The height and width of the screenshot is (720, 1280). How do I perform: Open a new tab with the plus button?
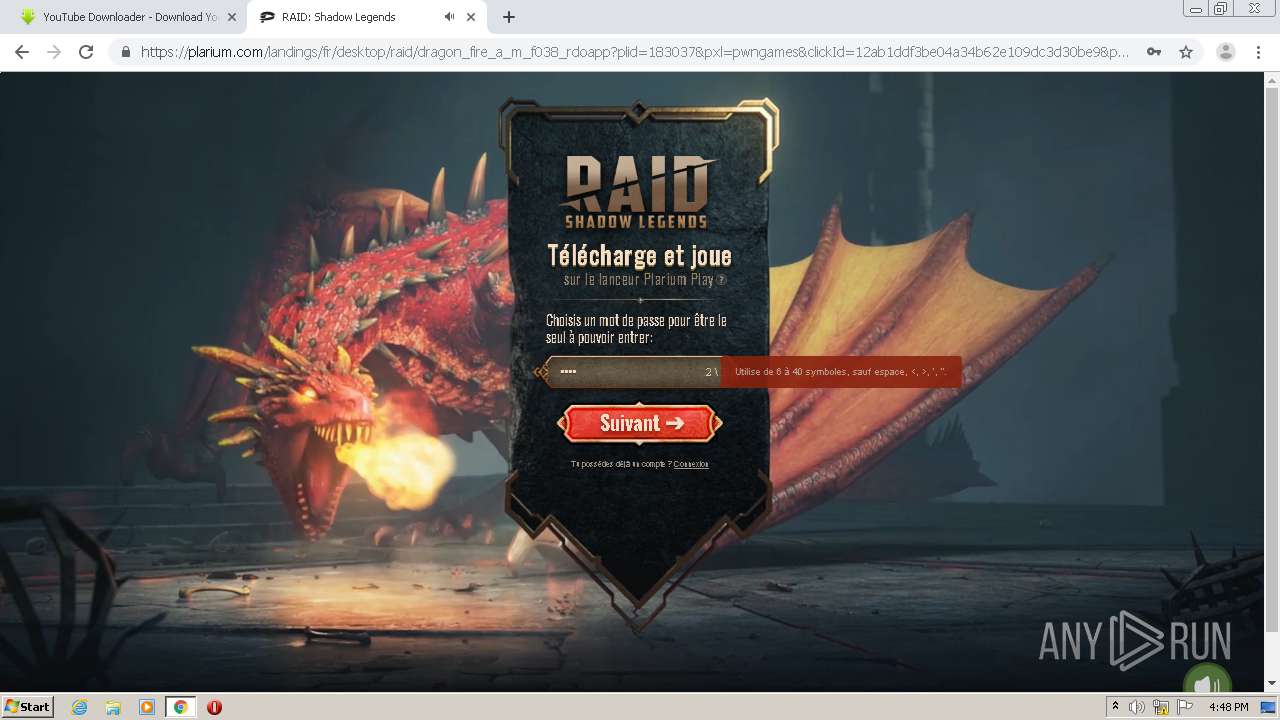tap(509, 17)
